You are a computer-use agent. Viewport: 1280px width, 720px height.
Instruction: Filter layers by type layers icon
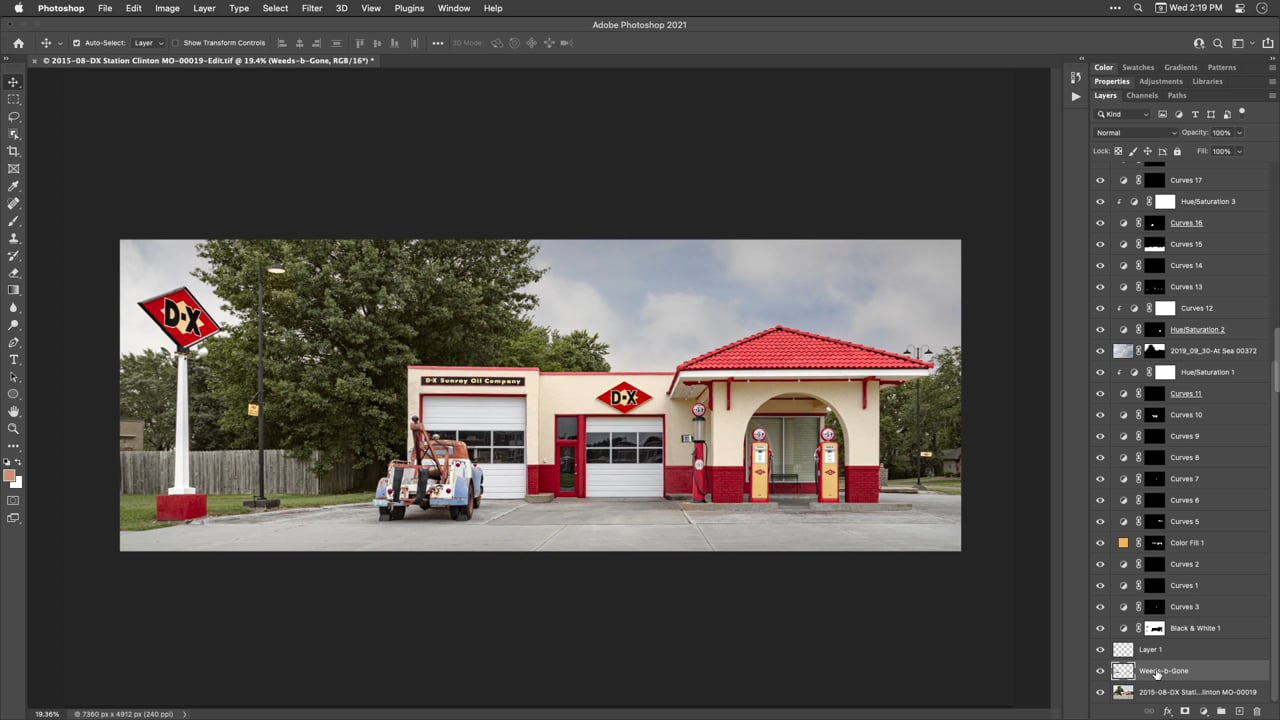pyautogui.click(x=1194, y=114)
